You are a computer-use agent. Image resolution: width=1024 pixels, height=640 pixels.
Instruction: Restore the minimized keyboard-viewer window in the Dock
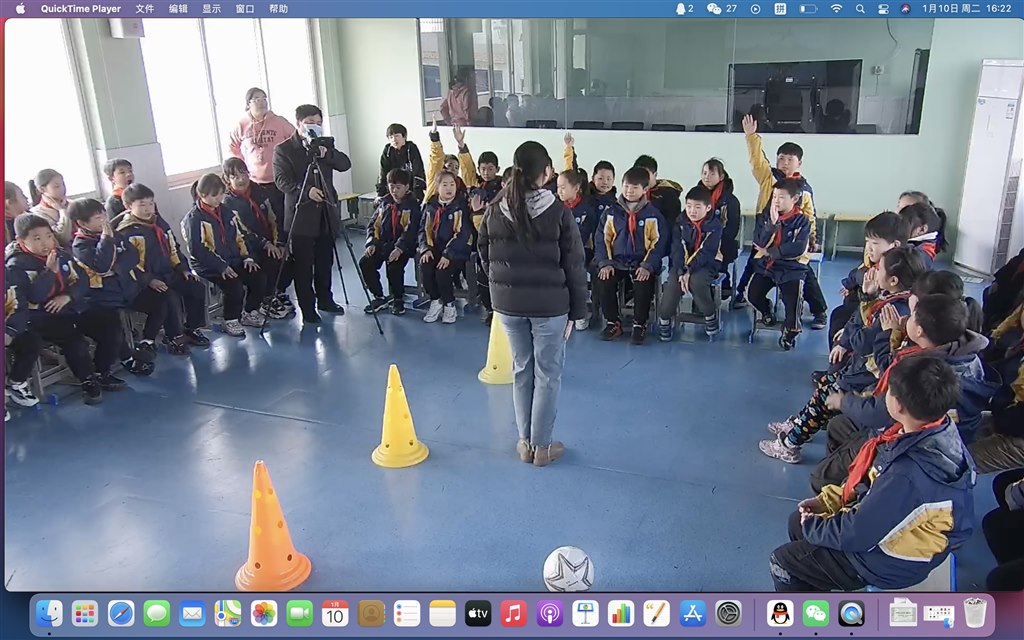point(939,614)
